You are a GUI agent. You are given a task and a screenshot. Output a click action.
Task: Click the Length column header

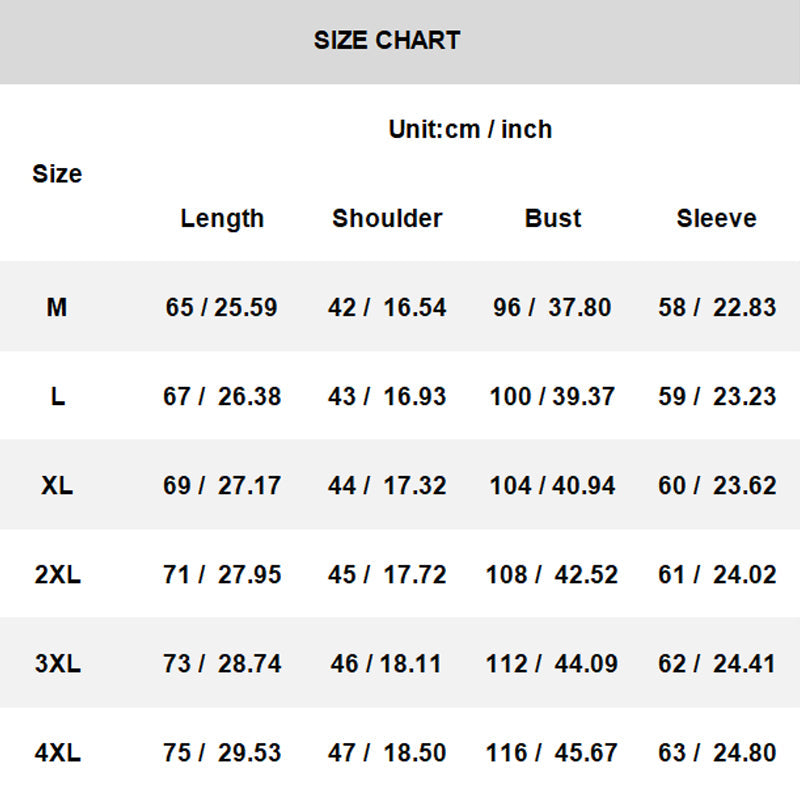coord(222,218)
